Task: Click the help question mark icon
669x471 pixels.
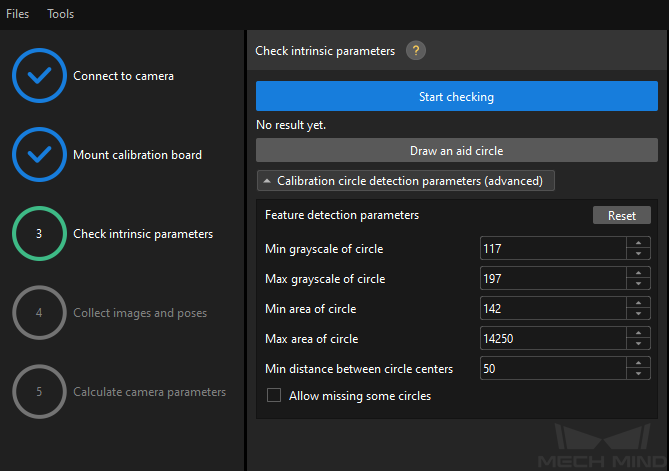Action: pyautogui.click(x=416, y=51)
